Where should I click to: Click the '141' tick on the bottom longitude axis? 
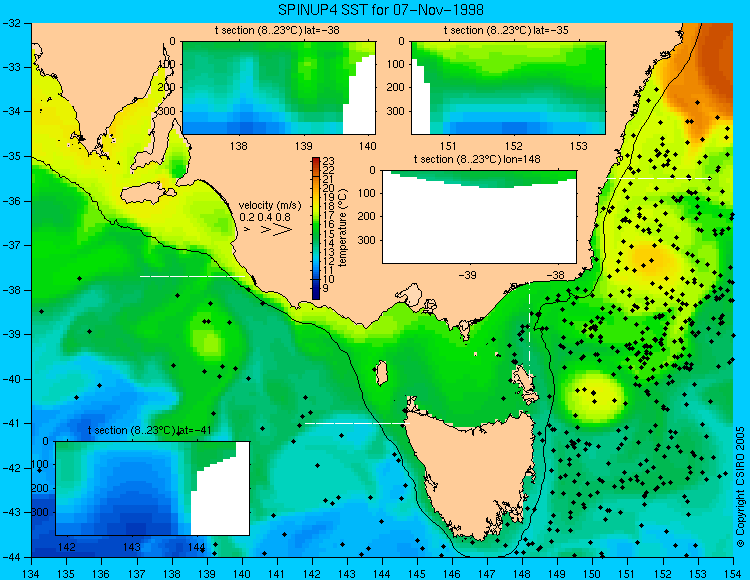[276, 574]
